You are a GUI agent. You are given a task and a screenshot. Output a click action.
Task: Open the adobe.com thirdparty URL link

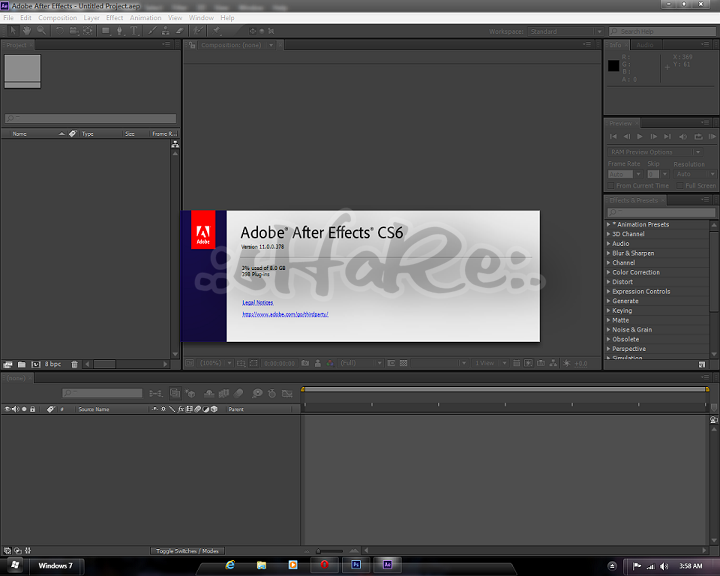285,314
